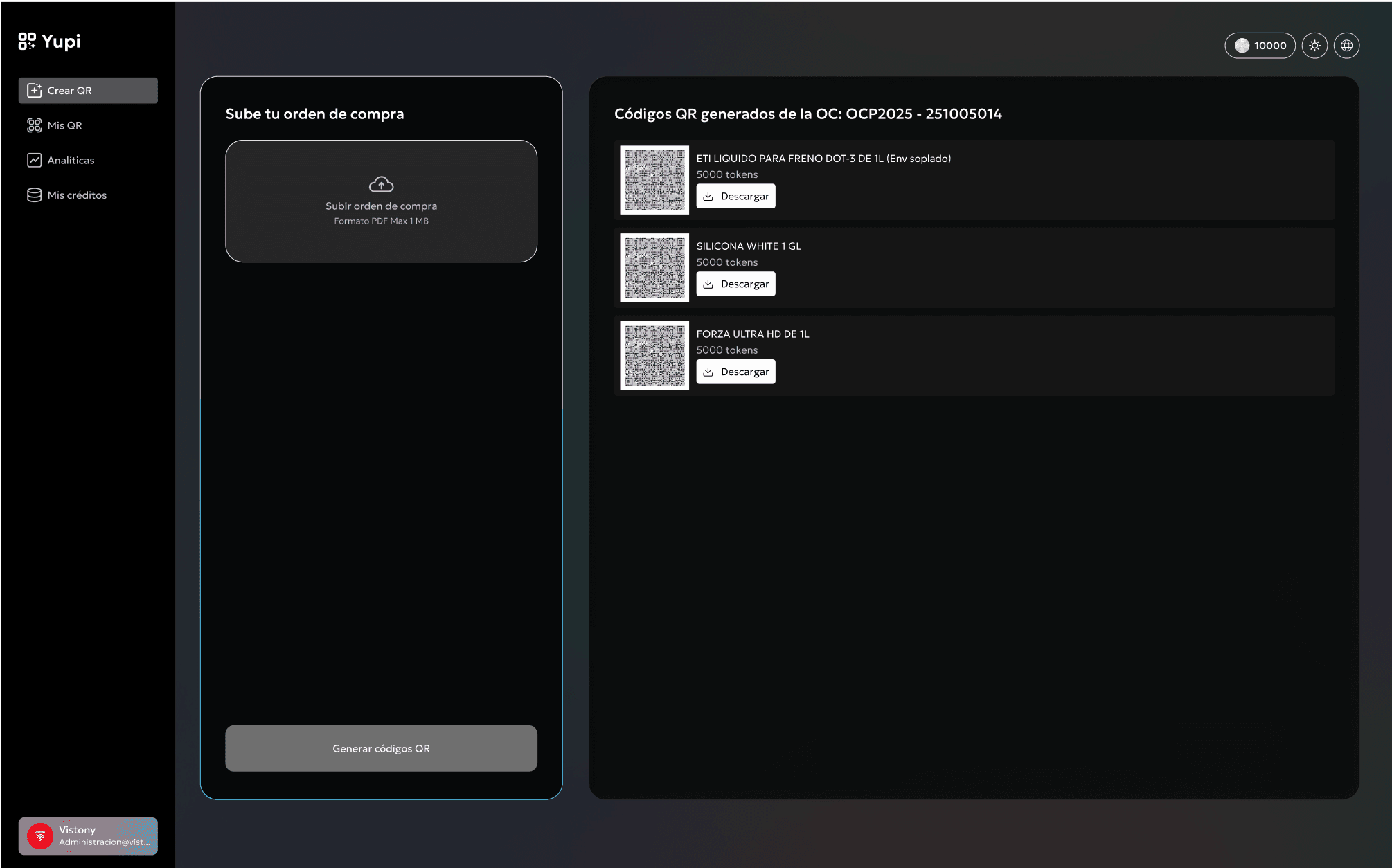Download the ETI LIQUIDO PARA FRENO QR
Viewport: 1392px width, 868px height.
tap(735, 196)
